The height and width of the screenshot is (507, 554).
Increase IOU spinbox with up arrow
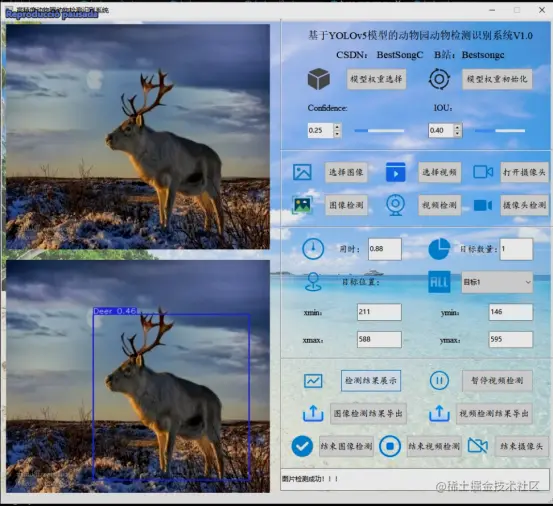(458, 127)
